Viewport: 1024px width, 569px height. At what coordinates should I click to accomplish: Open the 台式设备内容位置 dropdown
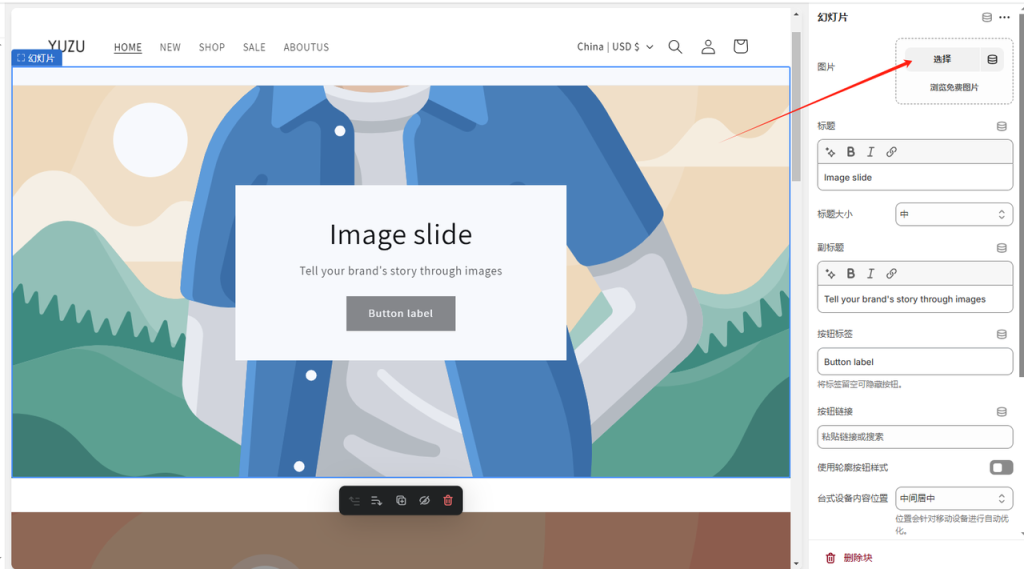coord(953,498)
